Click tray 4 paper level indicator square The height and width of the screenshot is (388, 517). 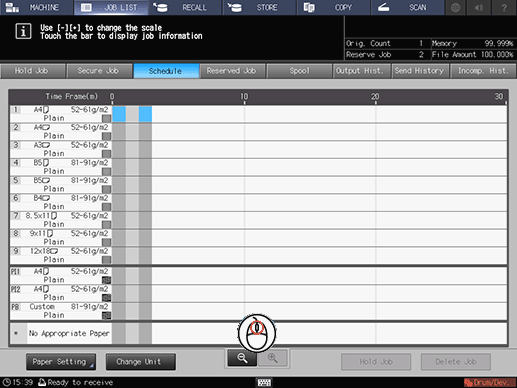(106, 172)
